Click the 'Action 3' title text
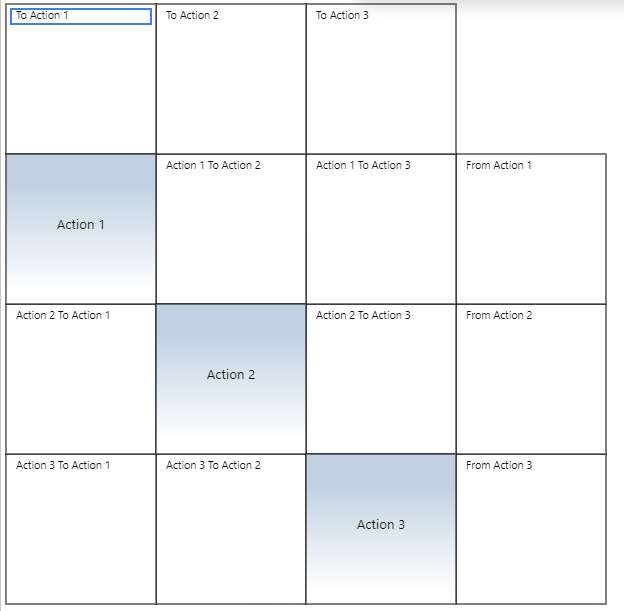The height and width of the screenshot is (611, 624). pos(381,525)
